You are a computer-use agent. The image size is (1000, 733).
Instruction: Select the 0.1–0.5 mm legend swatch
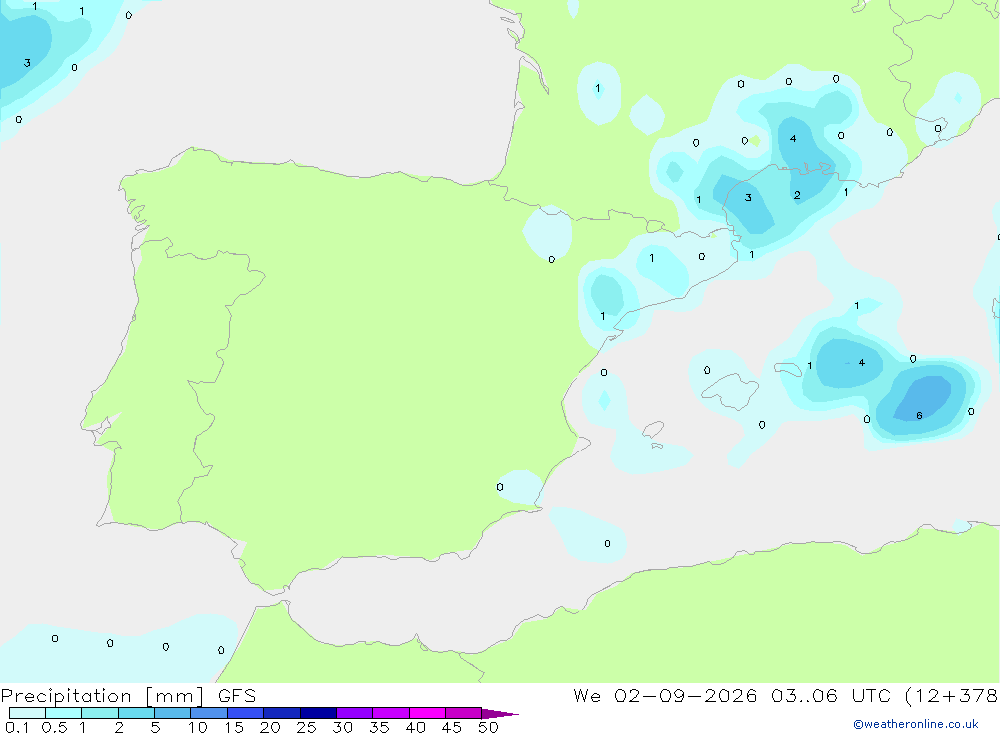coord(27,713)
